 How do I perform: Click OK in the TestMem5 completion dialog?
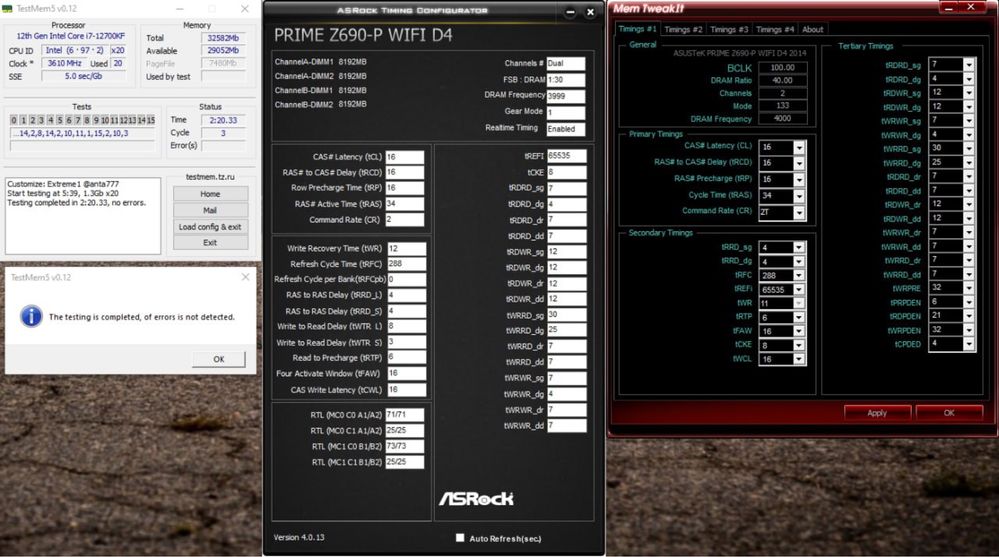point(219,359)
